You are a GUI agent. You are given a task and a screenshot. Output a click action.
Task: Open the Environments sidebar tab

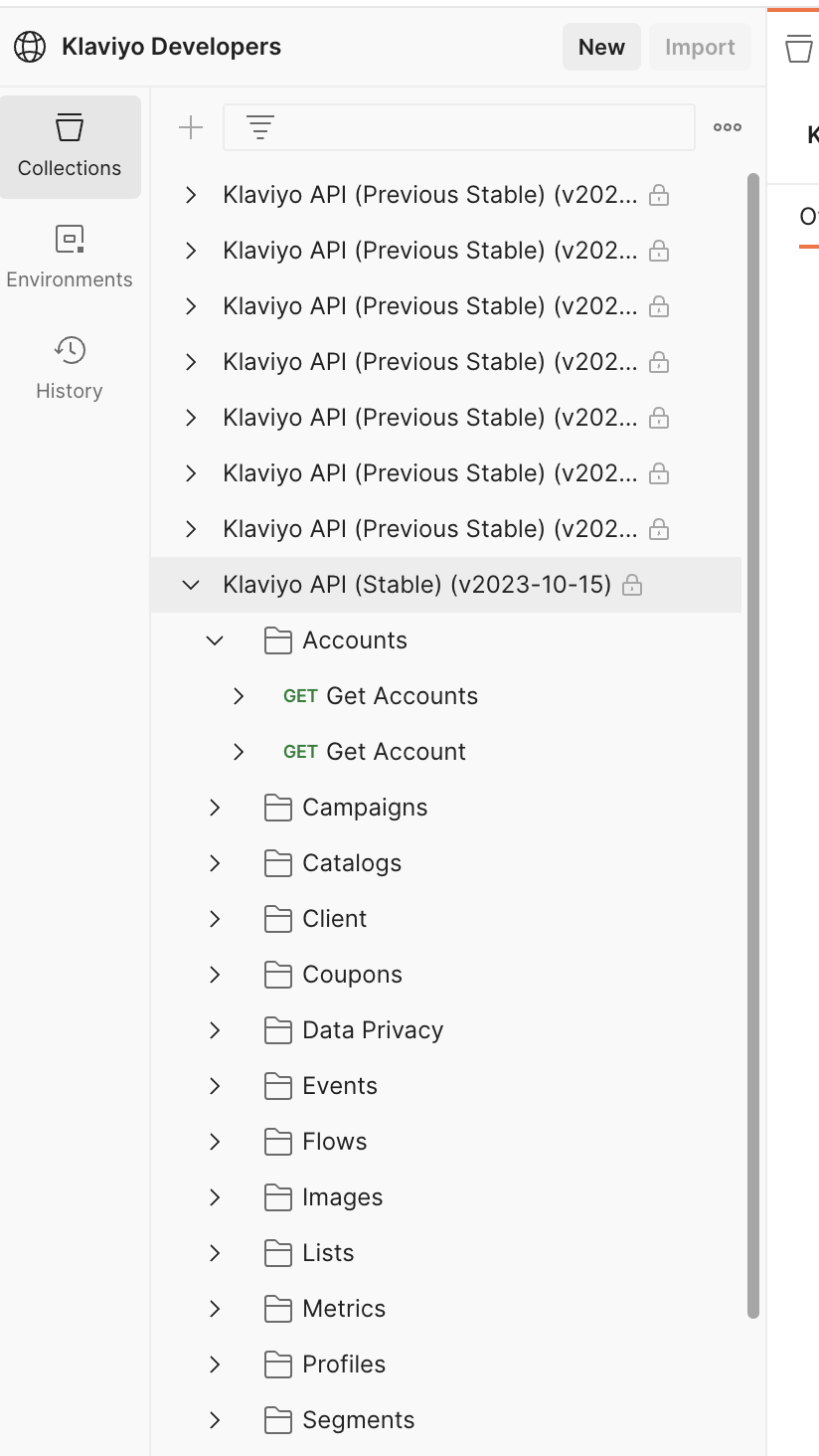click(70, 257)
